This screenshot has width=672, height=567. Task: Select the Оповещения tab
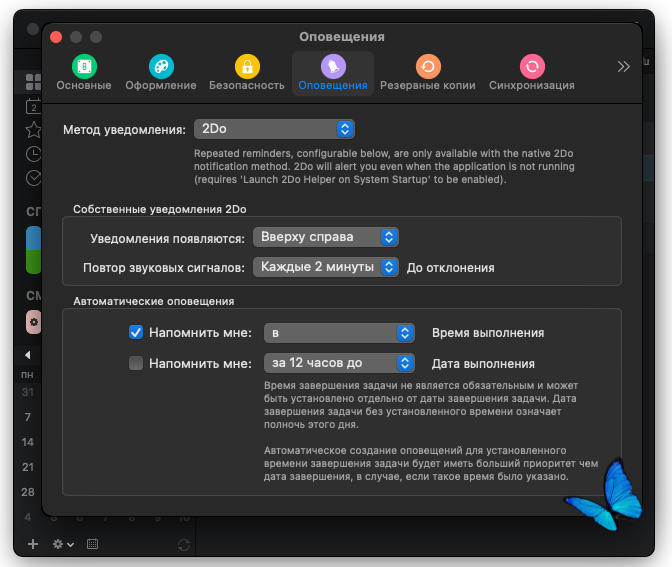pyautogui.click(x=333, y=73)
